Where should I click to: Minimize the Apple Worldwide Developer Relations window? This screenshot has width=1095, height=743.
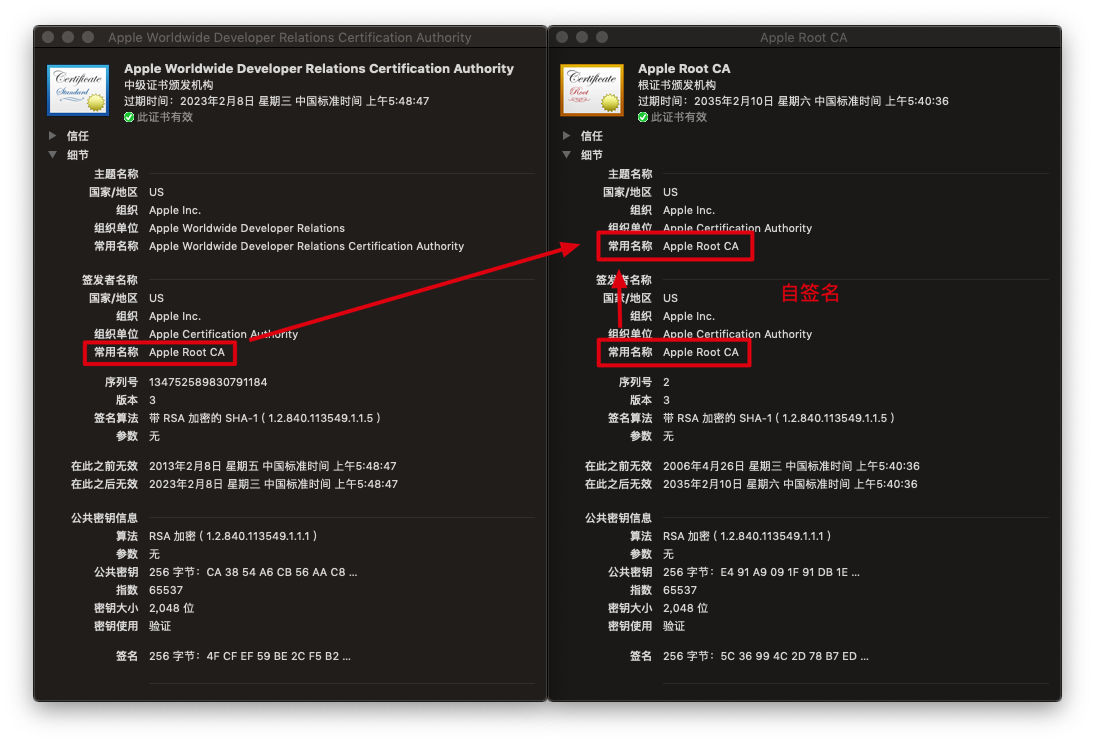point(68,37)
